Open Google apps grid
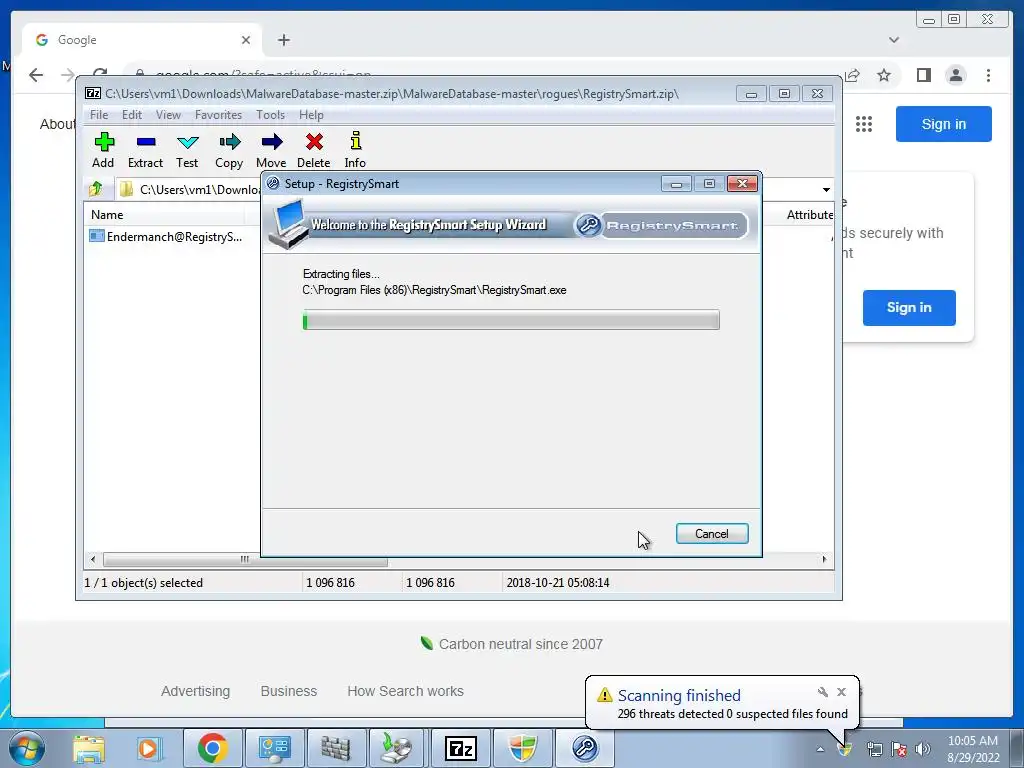This screenshot has height=768, width=1024. tap(864, 124)
